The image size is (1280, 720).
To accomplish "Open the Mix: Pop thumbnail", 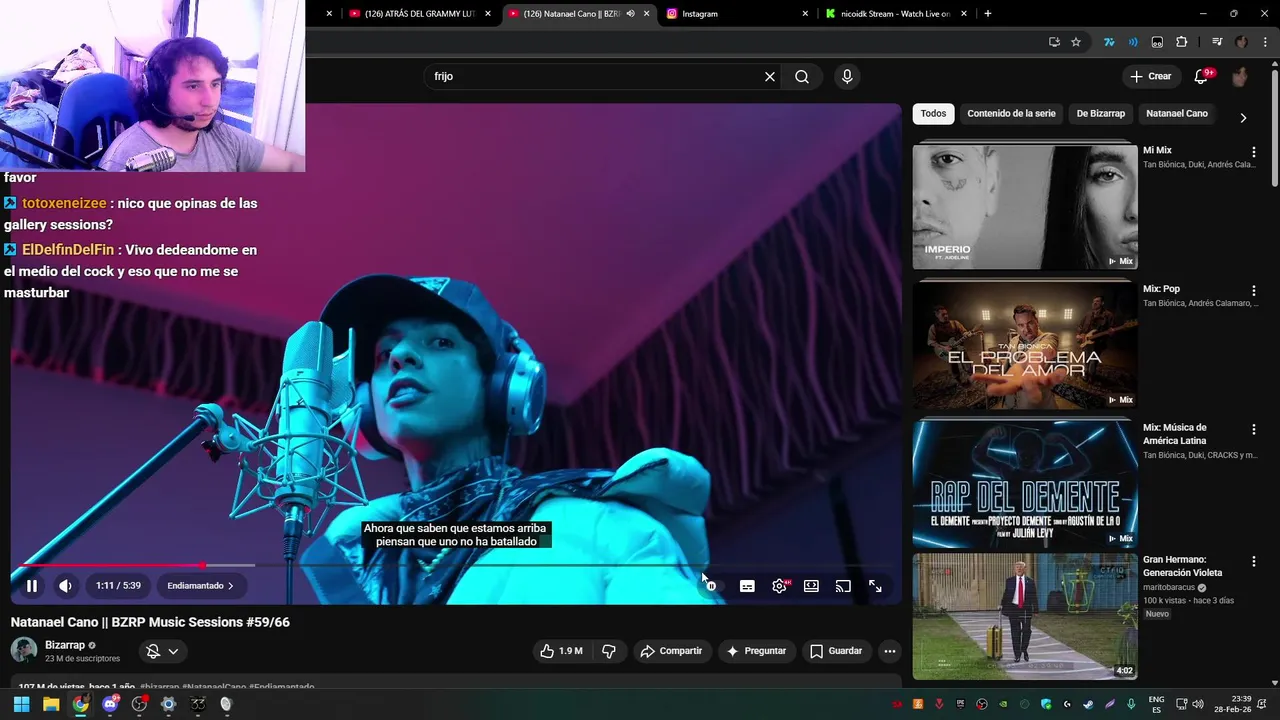I will (x=1025, y=346).
